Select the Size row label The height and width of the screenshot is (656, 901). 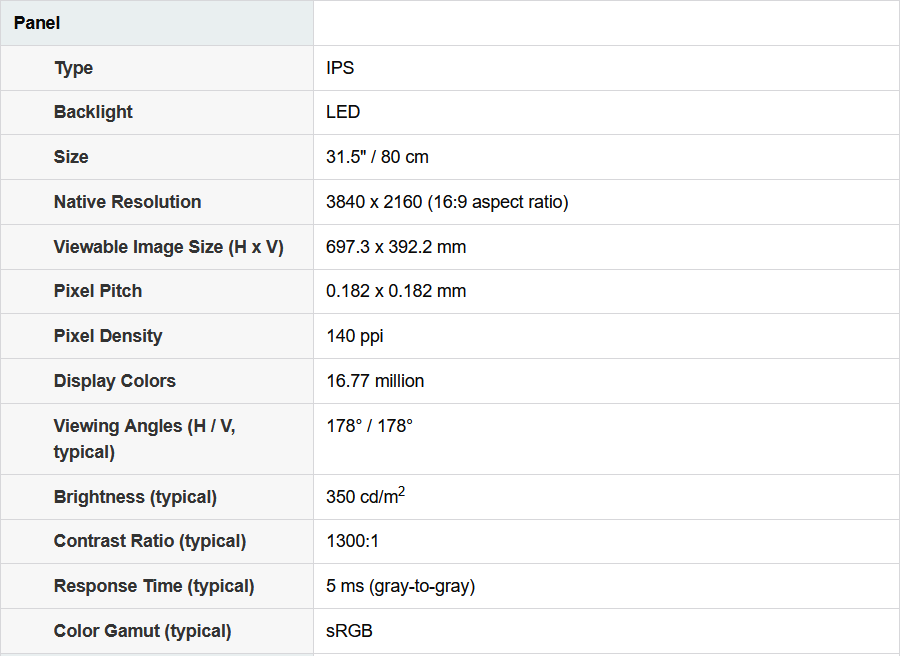[x=71, y=157]
